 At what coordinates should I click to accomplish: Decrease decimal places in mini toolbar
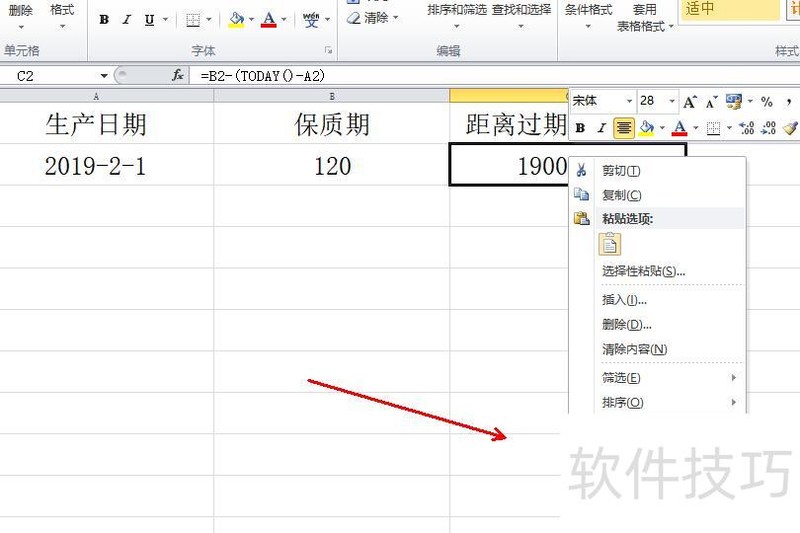pos(768,128)
